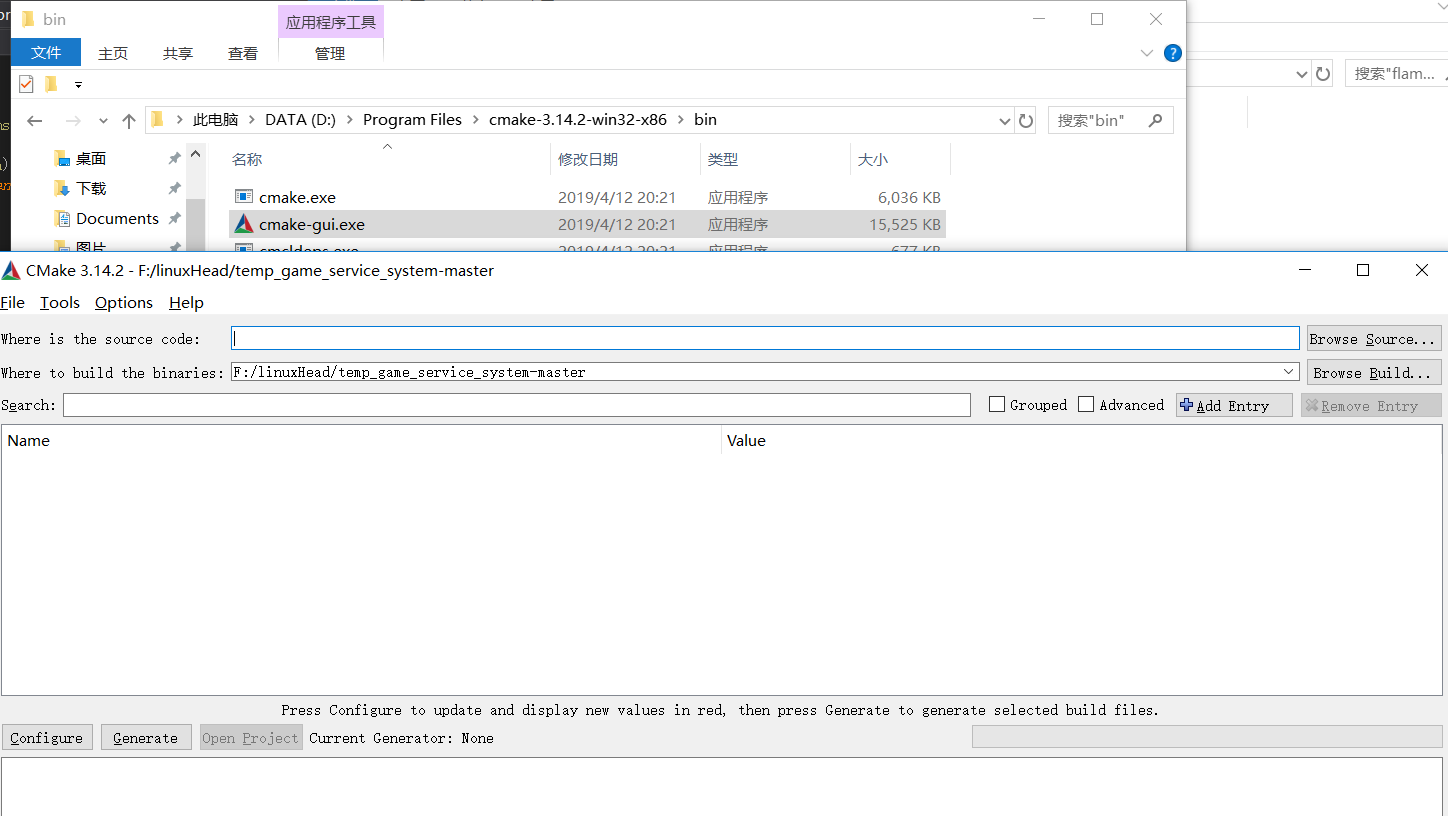Click the up-one-level arrow in Explorer
This screenshot has width=1448, height=816.
tap(128, 120)
